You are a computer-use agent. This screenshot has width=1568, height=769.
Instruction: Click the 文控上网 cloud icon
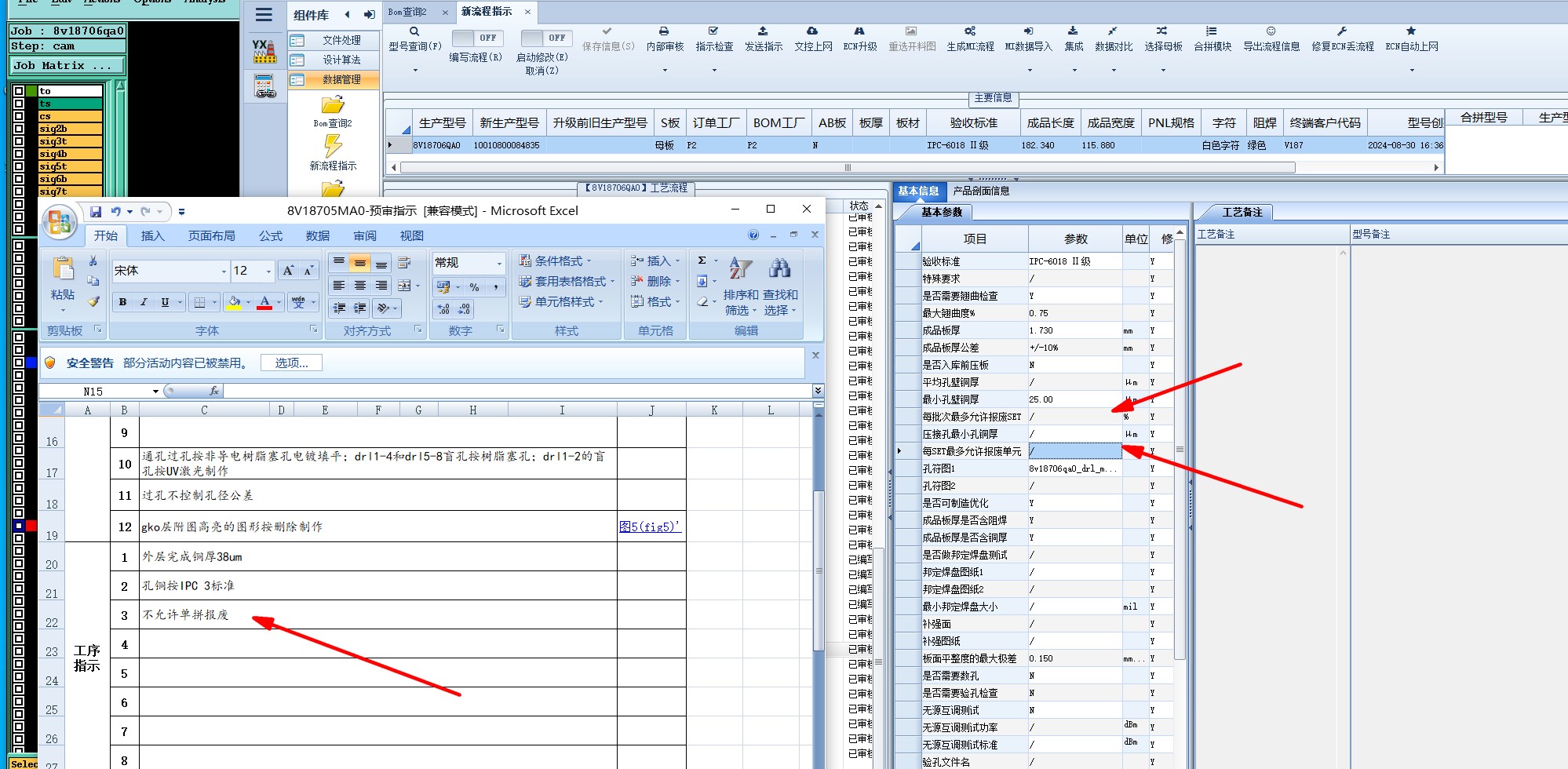(x=812, y=31)
